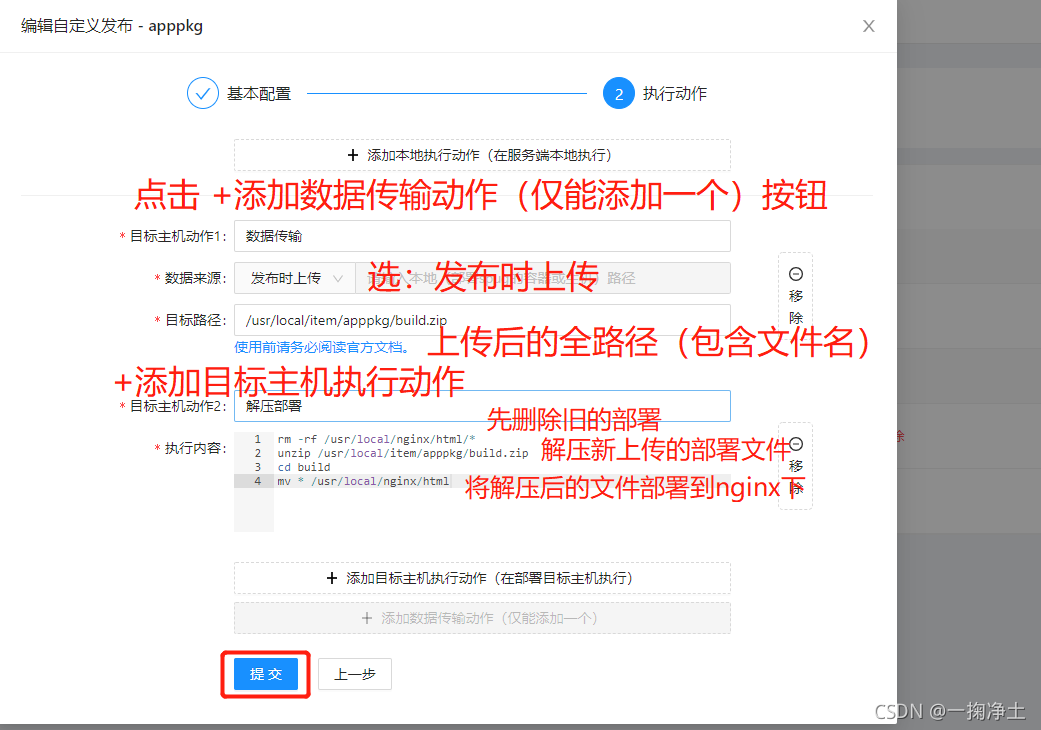The image size is (1041, 730).
Task: Click the 提交 submit button
Action: point(265,673)
